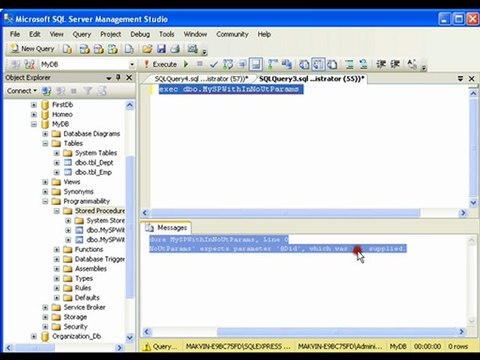Select the Service Broker folder

click(x=84, y=307)
